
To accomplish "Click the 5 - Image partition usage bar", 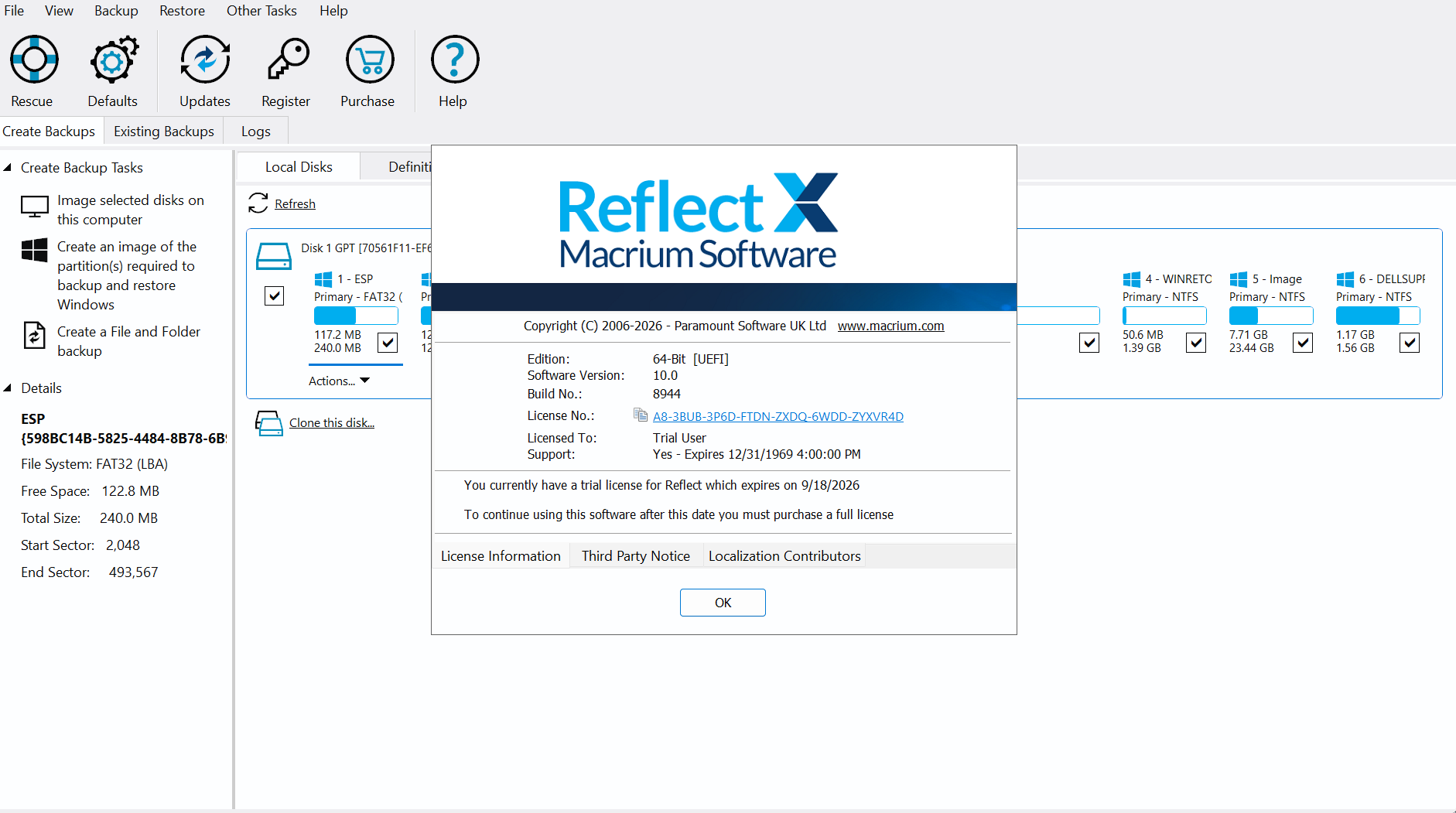I will (x=1271, y=316).
